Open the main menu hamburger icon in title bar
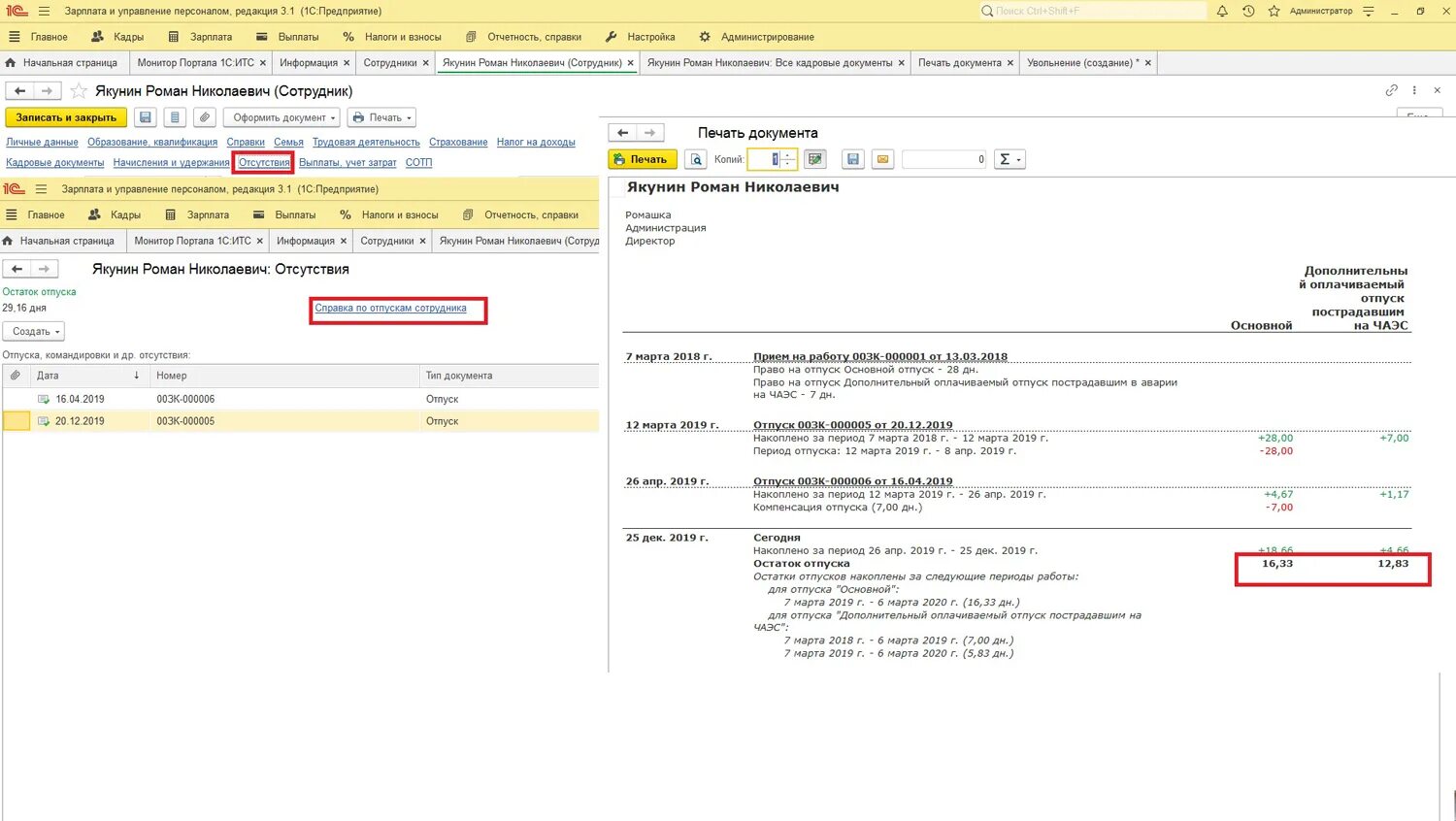 44,11
